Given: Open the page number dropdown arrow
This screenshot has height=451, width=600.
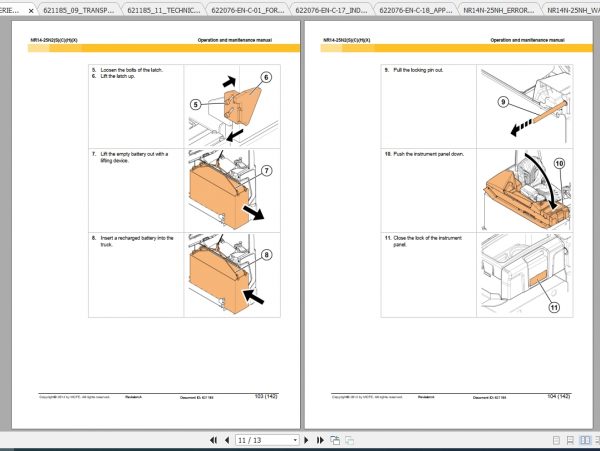Looking at the screenshot, I should click(295, 440).
